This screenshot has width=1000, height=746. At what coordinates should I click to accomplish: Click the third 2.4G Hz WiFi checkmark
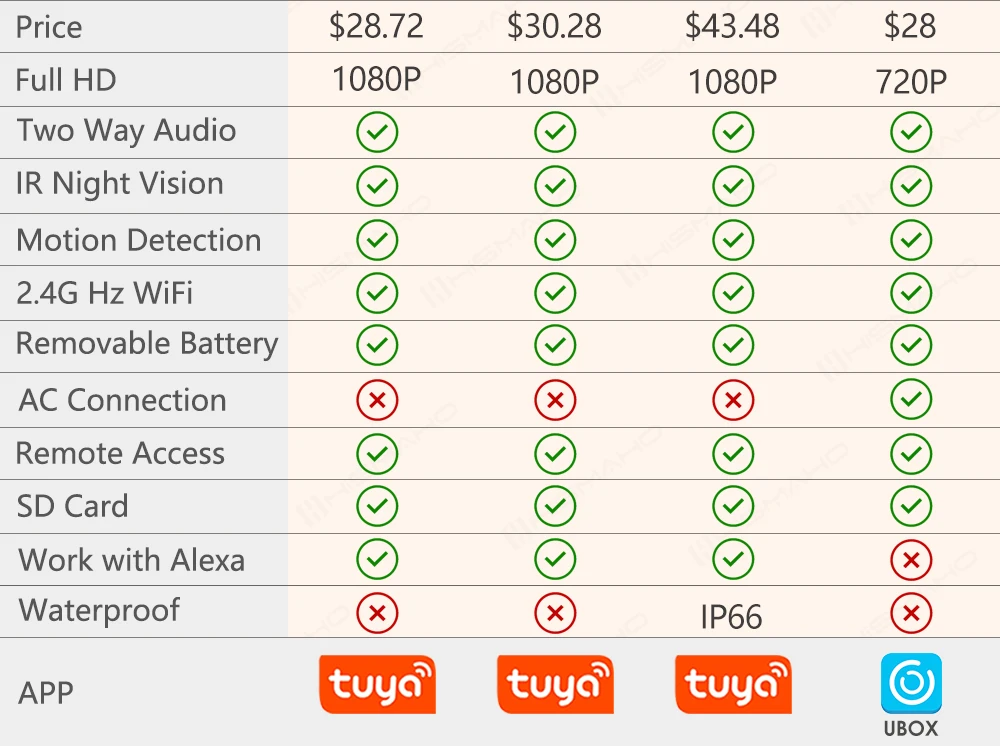pyautogui.click(x=733, y=293)
